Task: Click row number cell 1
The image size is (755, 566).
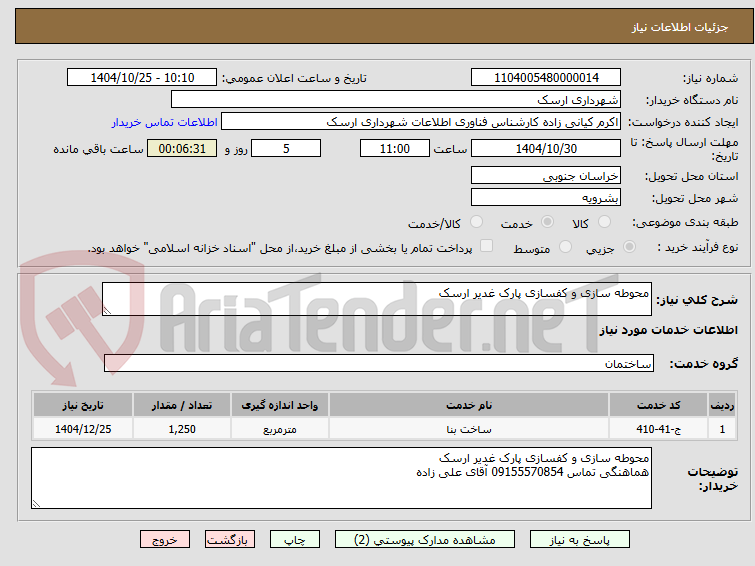Action: pos(722,429)
